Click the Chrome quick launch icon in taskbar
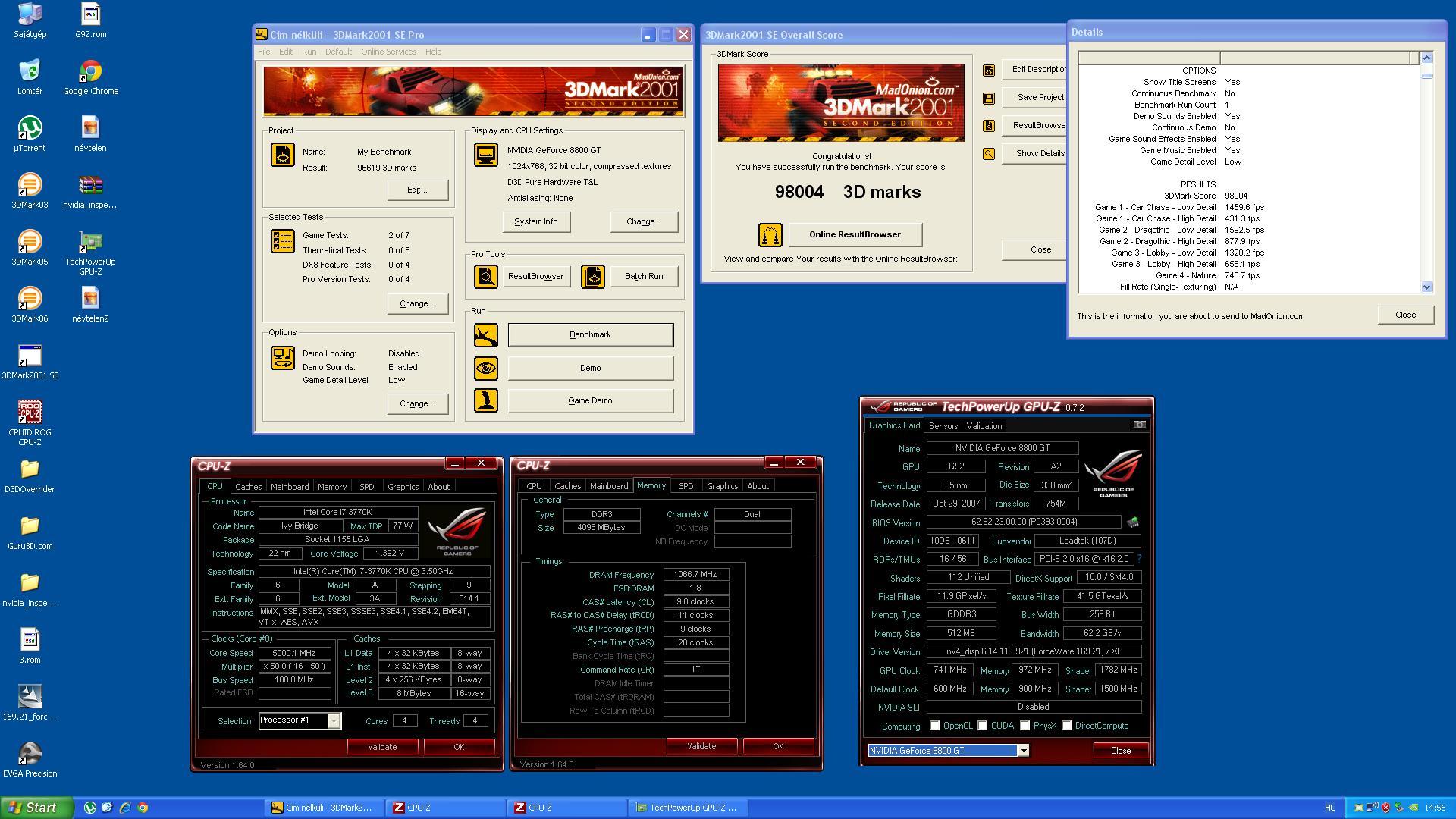 (143, 808)
